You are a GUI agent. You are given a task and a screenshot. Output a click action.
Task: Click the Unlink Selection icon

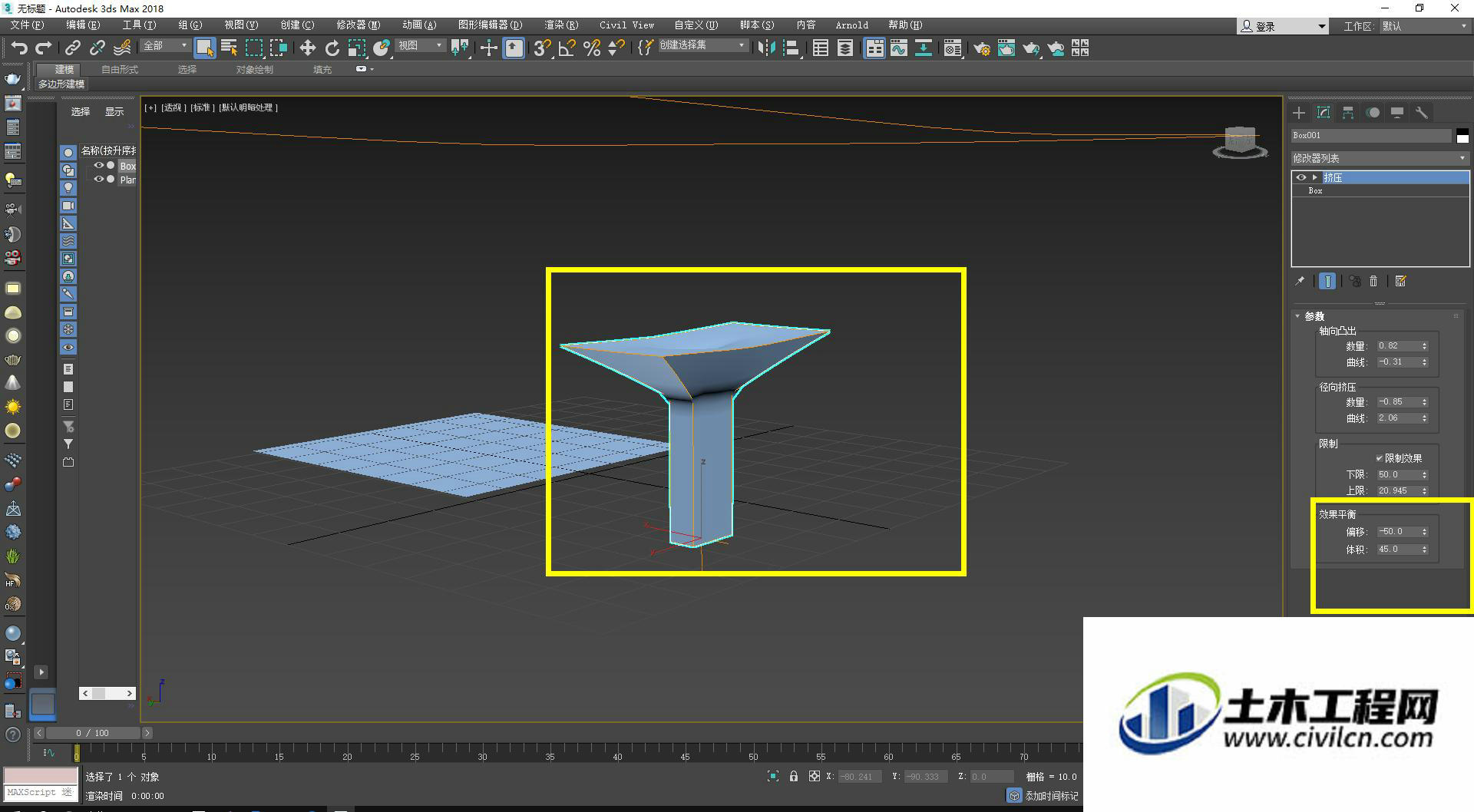pyautogui.click(x=97, y=48)
